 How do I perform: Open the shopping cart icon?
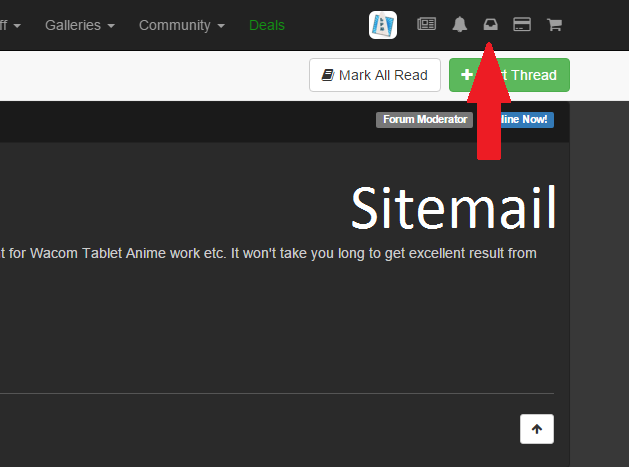pyautogui.click(x=554, y=25)
